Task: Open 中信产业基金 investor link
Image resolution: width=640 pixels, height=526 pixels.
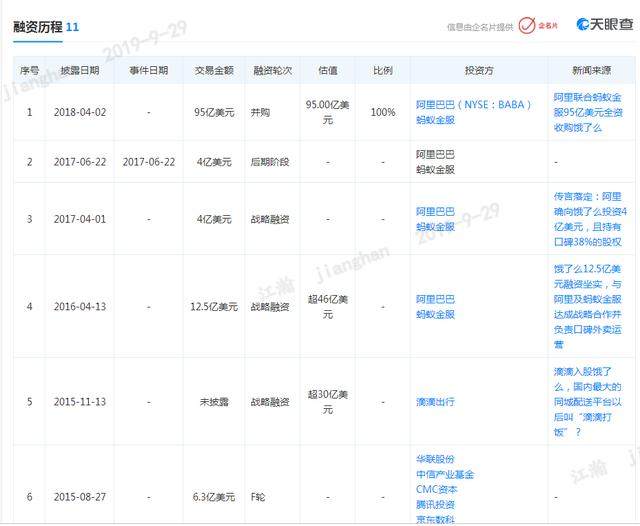Action: pyautogui.click(x=445, y=474)
